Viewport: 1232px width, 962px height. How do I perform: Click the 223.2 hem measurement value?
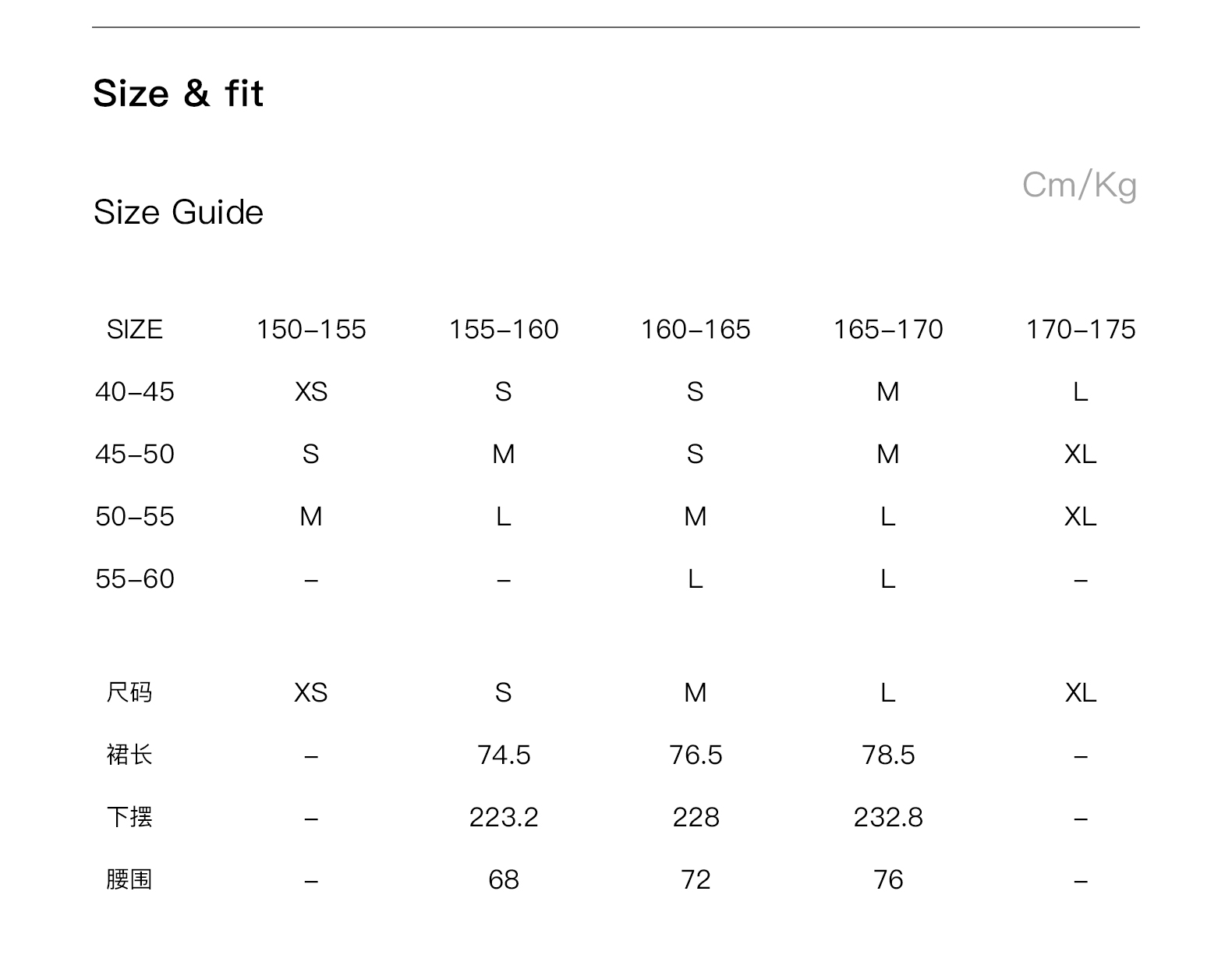click(x=504, y=817)
